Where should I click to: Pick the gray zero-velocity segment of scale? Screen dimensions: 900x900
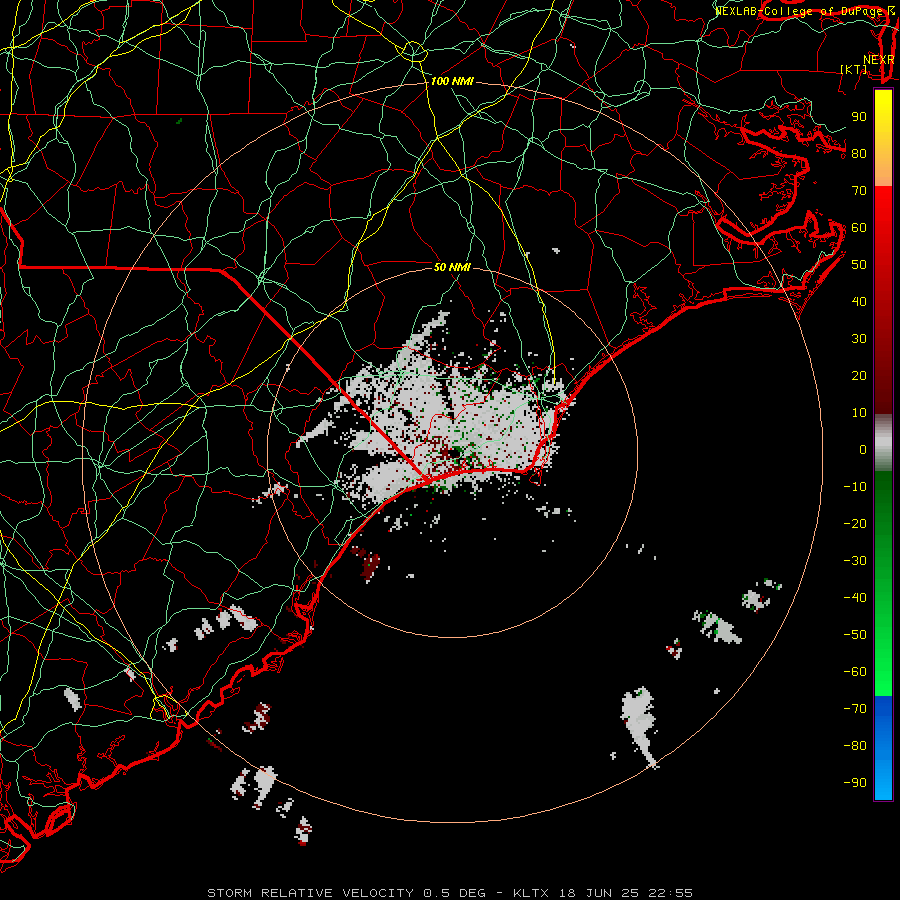pos(883,443)
